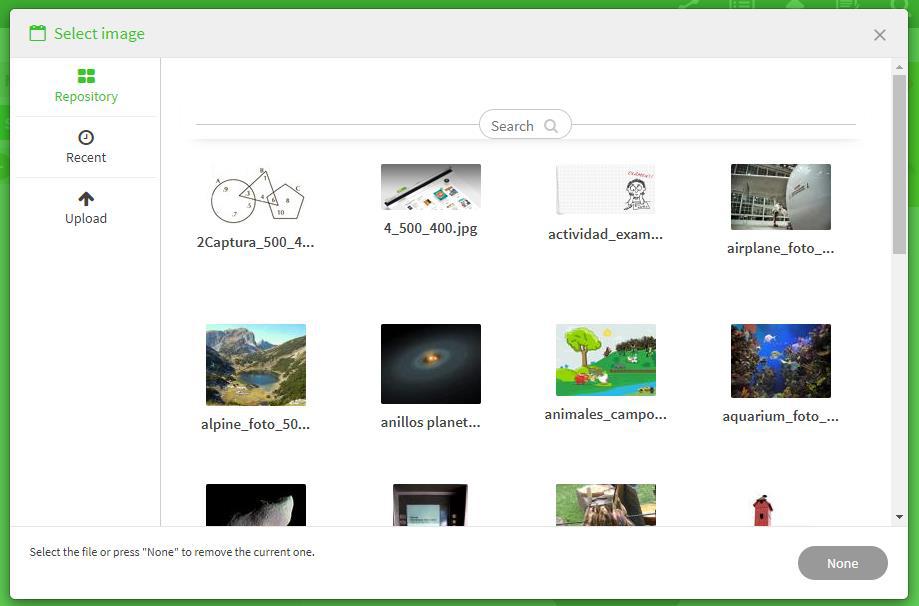Image resolution: width=919 pixels, height=606 pixels.
Task: Click the Repository grid icon
Action: point(86,76)
